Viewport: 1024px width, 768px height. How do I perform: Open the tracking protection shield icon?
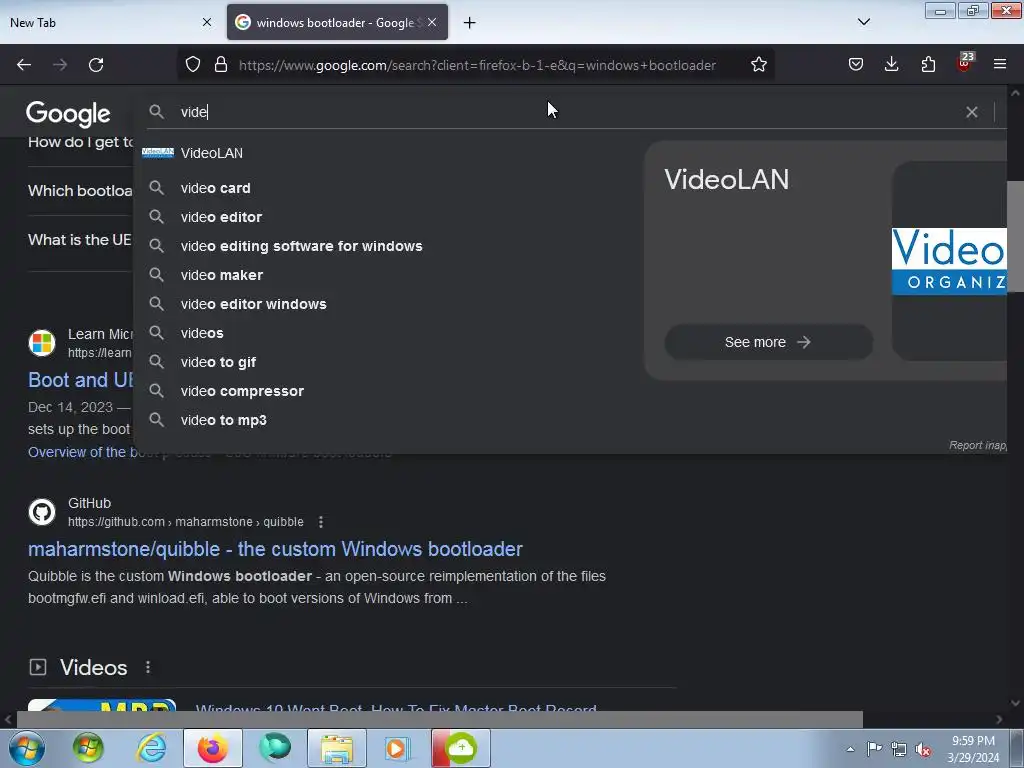(193, 65)
